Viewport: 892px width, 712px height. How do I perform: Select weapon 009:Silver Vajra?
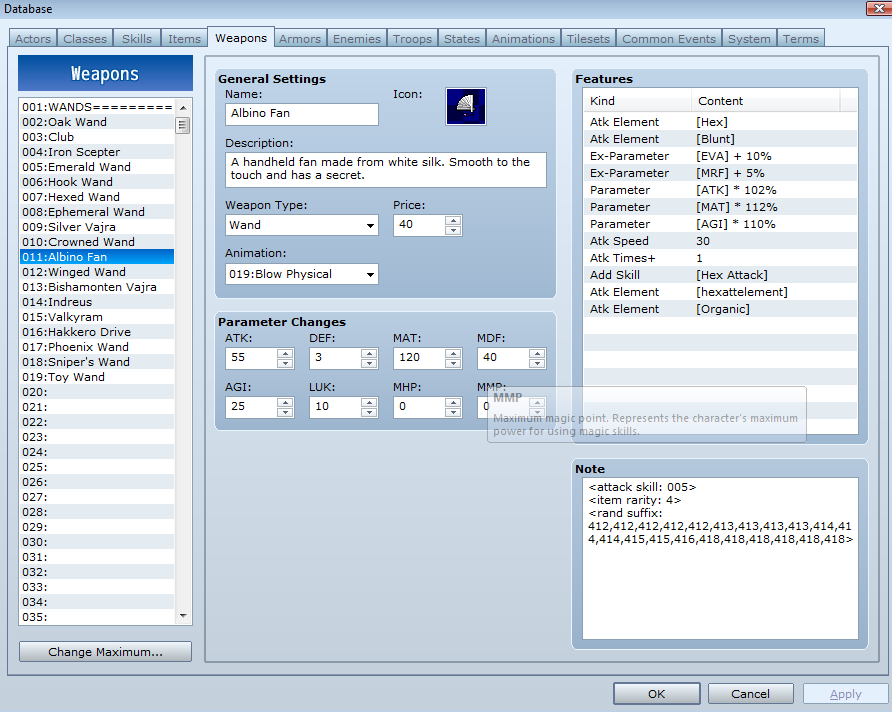point(97,227)
